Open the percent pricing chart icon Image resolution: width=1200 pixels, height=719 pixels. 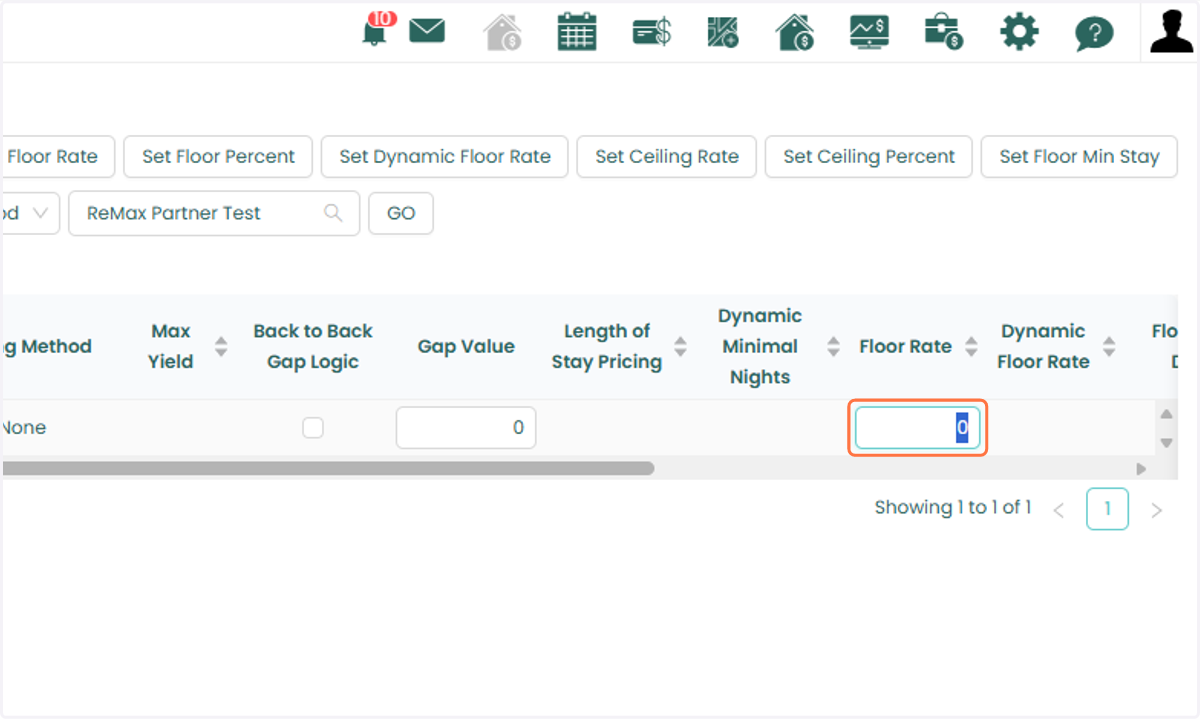[x=722, y=32]
